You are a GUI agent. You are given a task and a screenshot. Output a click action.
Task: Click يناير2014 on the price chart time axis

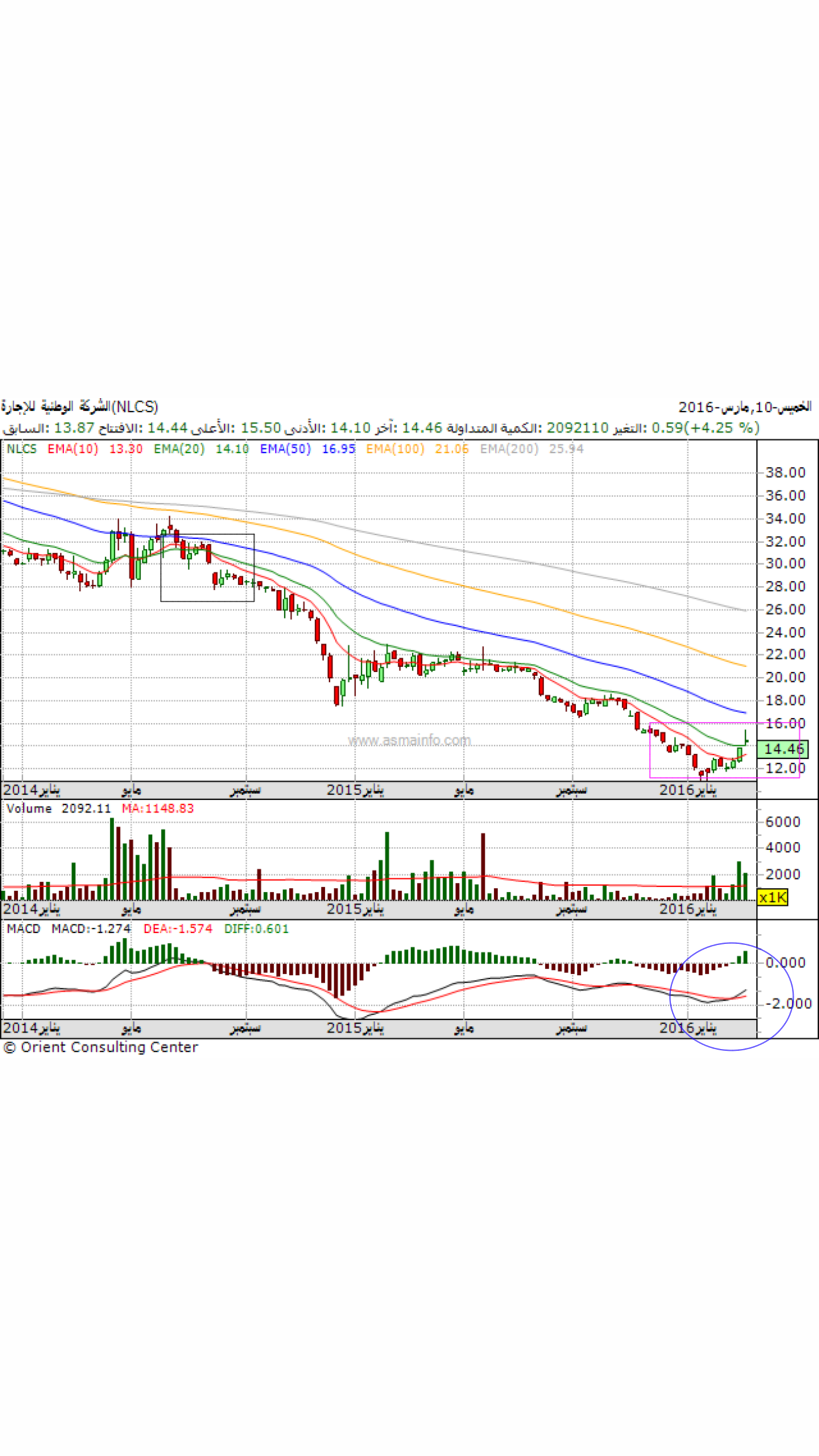pos(31,790)
